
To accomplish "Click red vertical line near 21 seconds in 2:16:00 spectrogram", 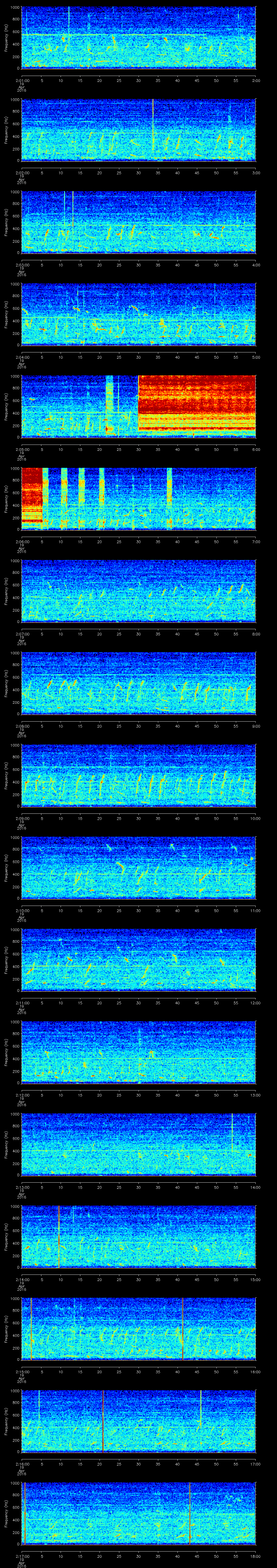I will 103,1421.
